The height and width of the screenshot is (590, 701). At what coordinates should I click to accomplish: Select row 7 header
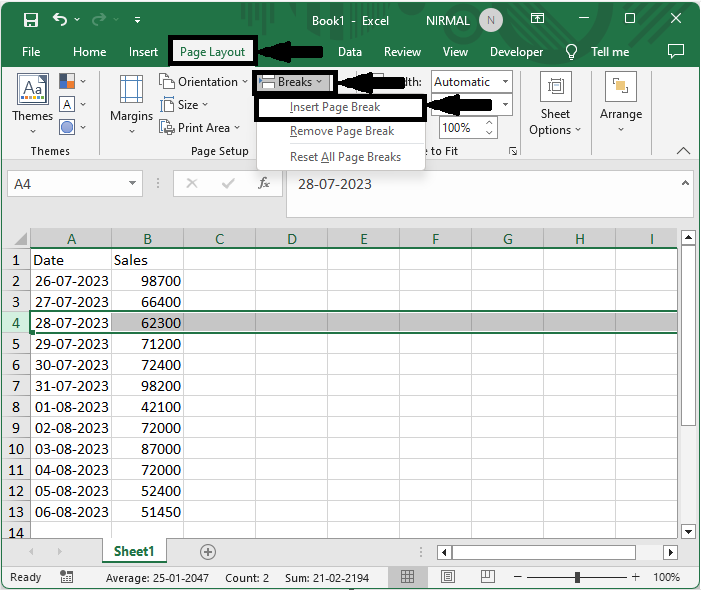click(16, 386)
